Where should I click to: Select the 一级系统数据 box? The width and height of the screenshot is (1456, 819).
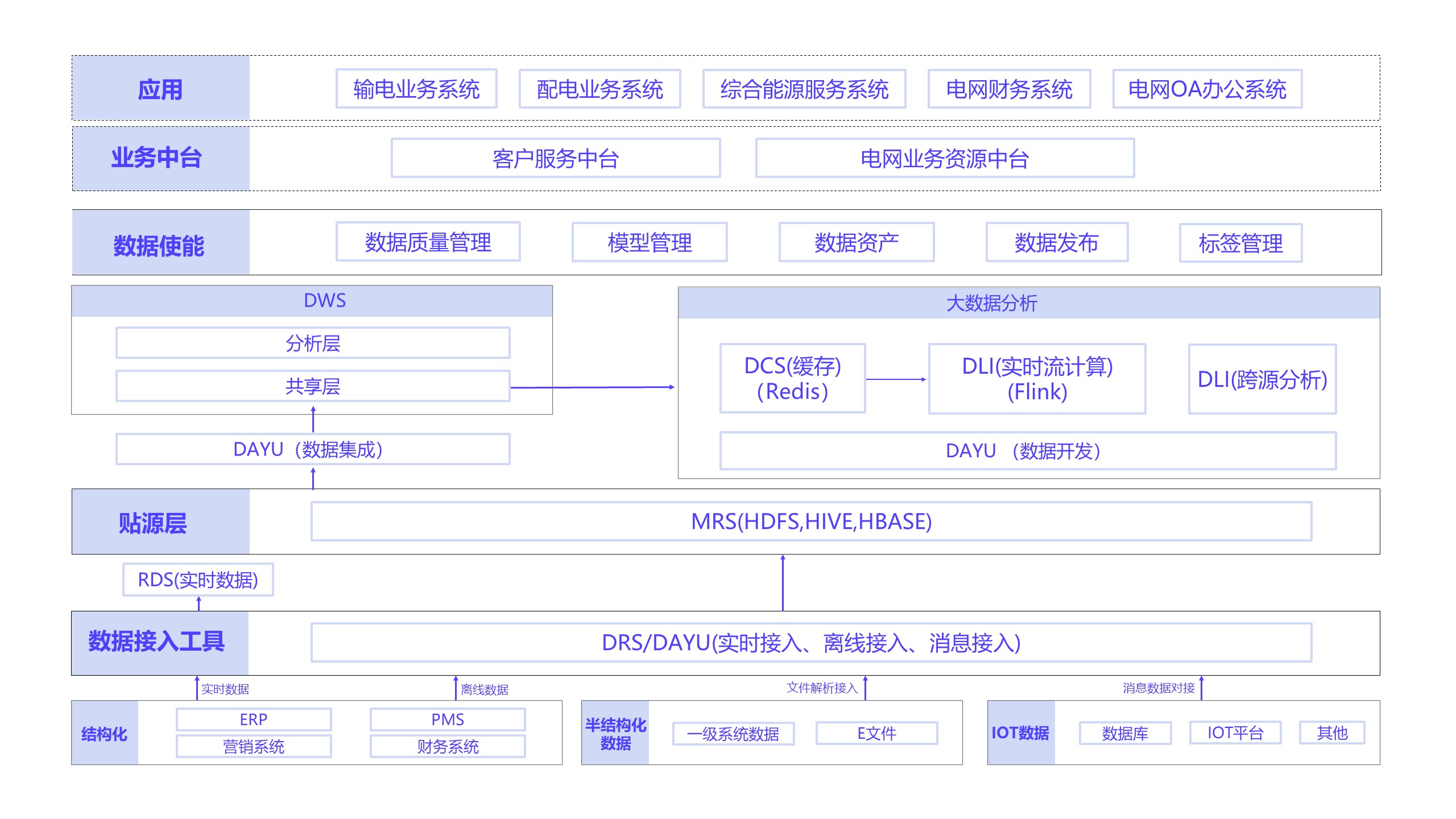coord(733,734)
